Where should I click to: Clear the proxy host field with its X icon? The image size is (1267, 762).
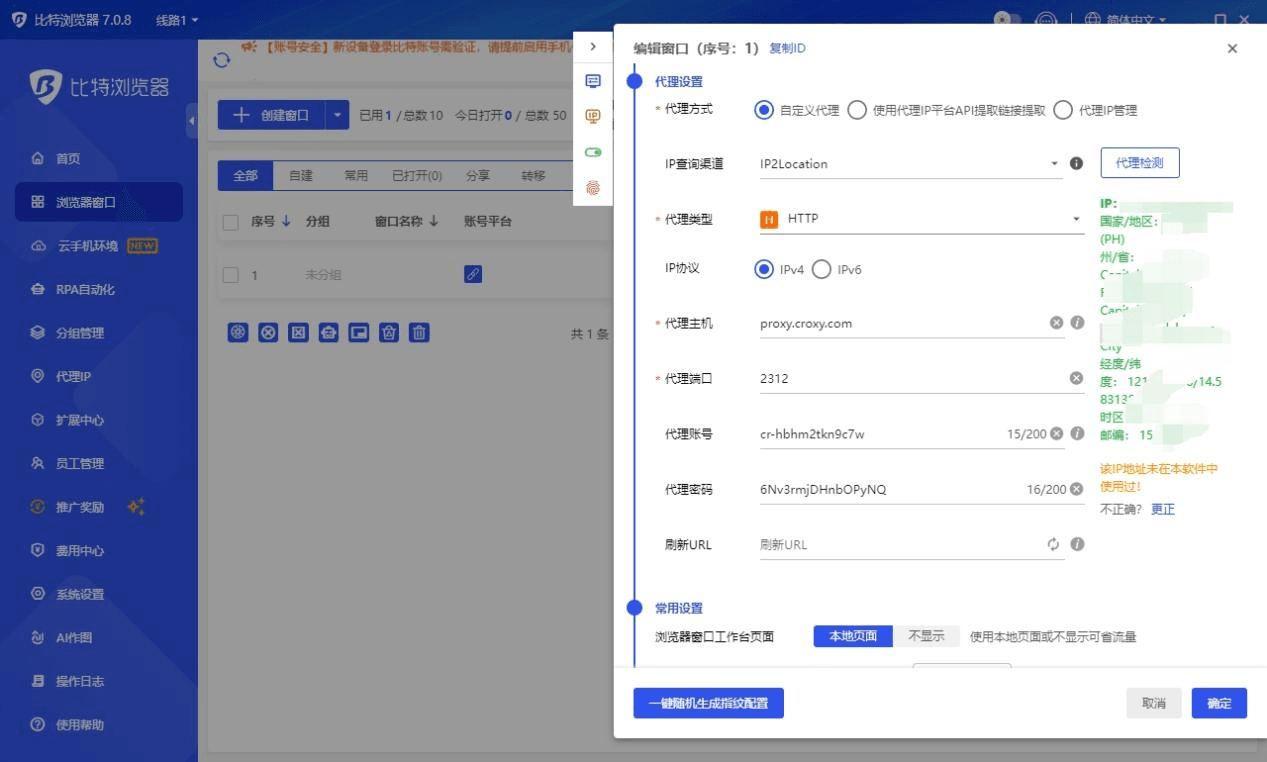[1056, 323]
